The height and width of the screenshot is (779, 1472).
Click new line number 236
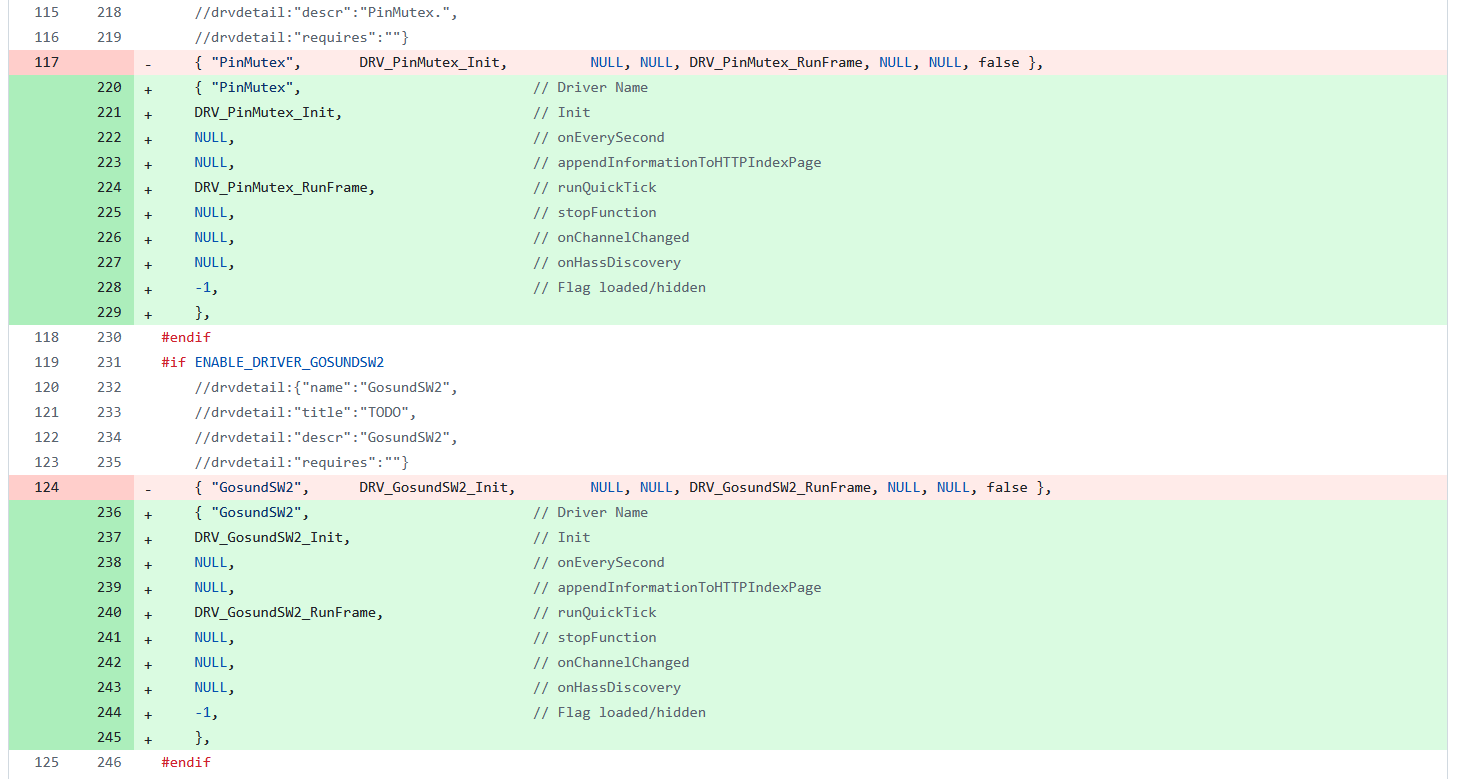tap(109, 512)
